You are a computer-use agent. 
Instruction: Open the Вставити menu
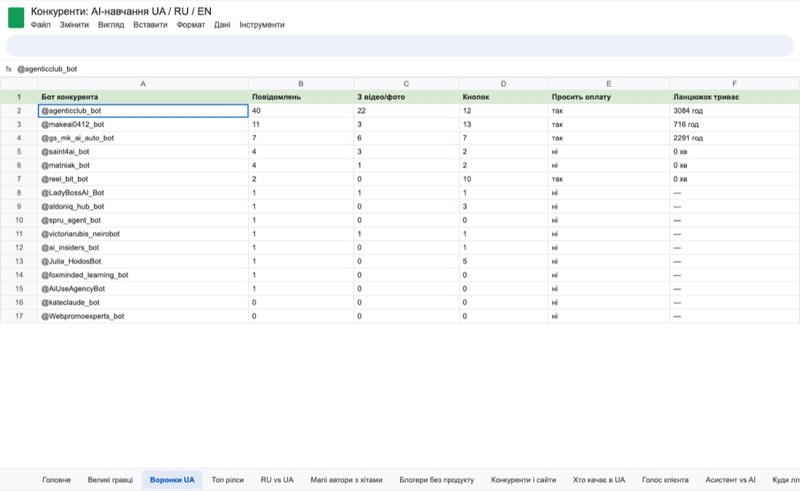(x=150, y=24)
